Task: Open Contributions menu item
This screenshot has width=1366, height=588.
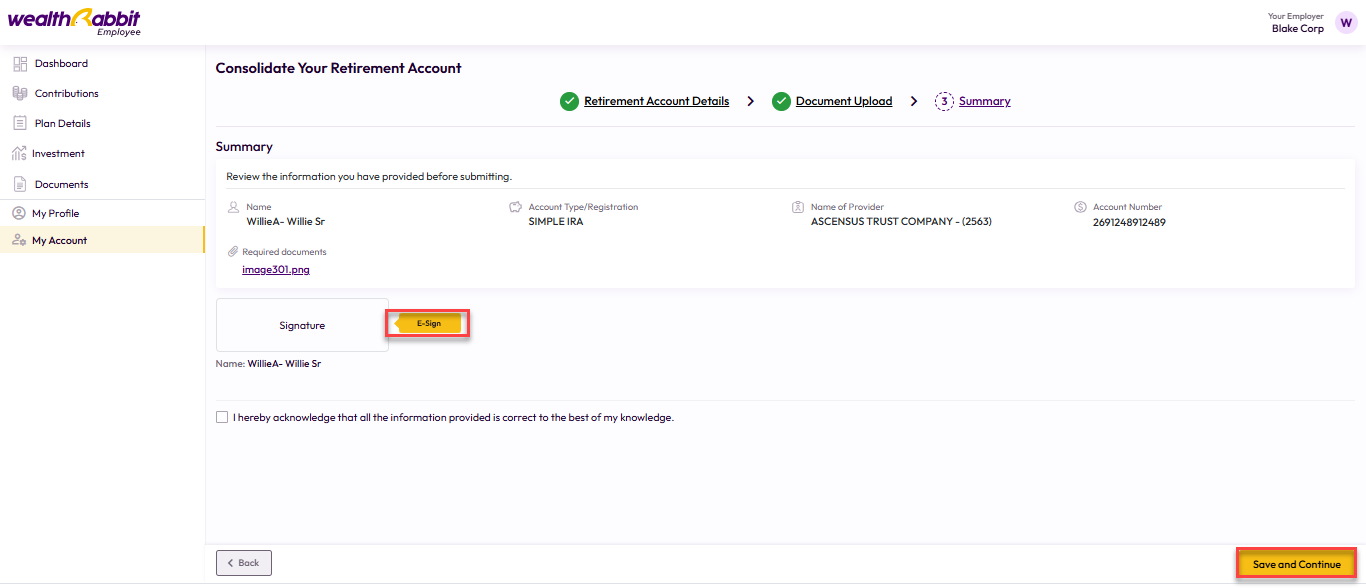Action: (67, 94)
